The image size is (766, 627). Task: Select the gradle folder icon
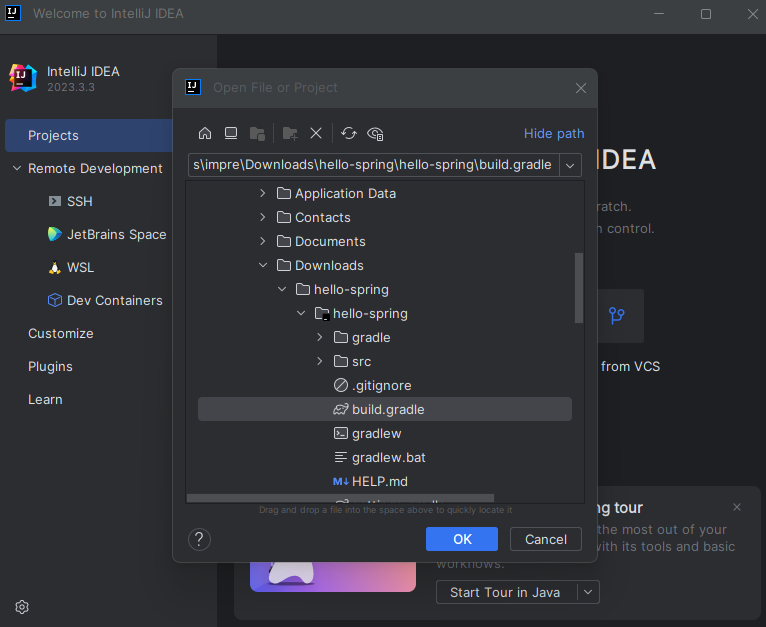(340, 337)
